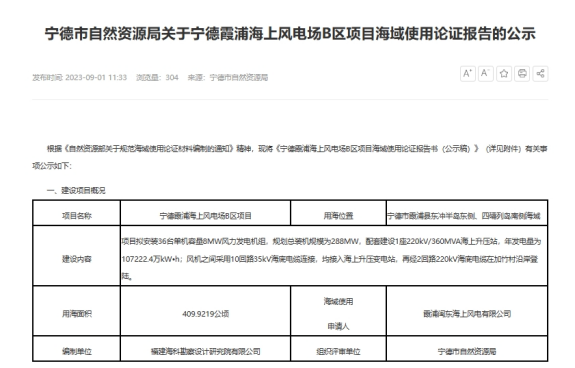Print the page using printer icon
The width and height of the screenshot is (575, 368).
[x=522, y=74]
